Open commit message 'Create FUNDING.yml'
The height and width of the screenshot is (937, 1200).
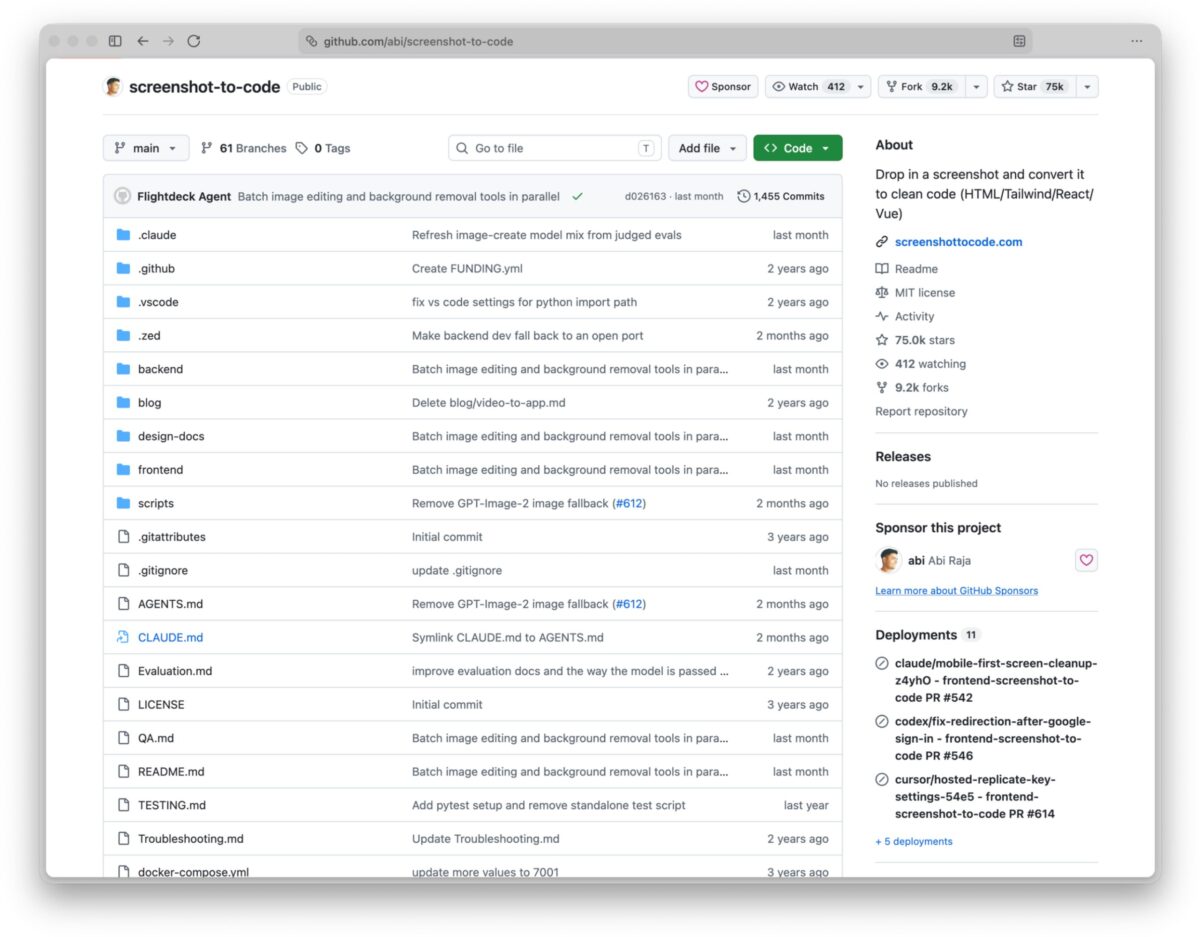pyautogui.click(x=467, y=268)
